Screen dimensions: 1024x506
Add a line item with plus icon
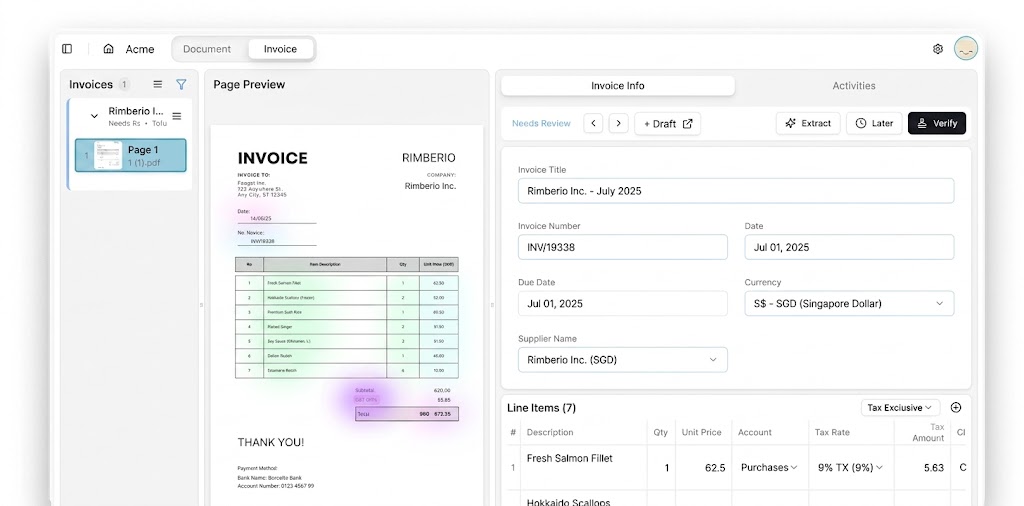click(956, 407)
